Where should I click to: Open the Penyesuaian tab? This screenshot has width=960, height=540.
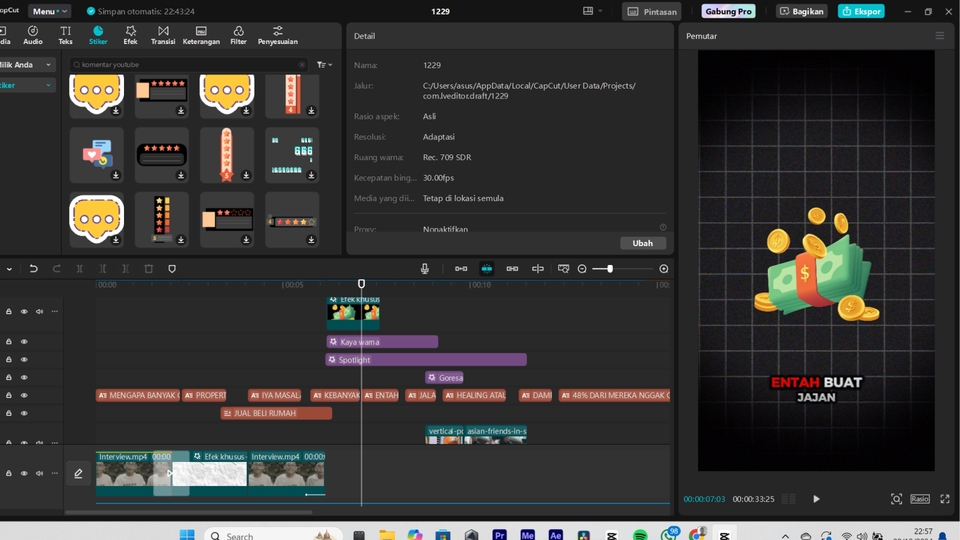click(277, 35)
